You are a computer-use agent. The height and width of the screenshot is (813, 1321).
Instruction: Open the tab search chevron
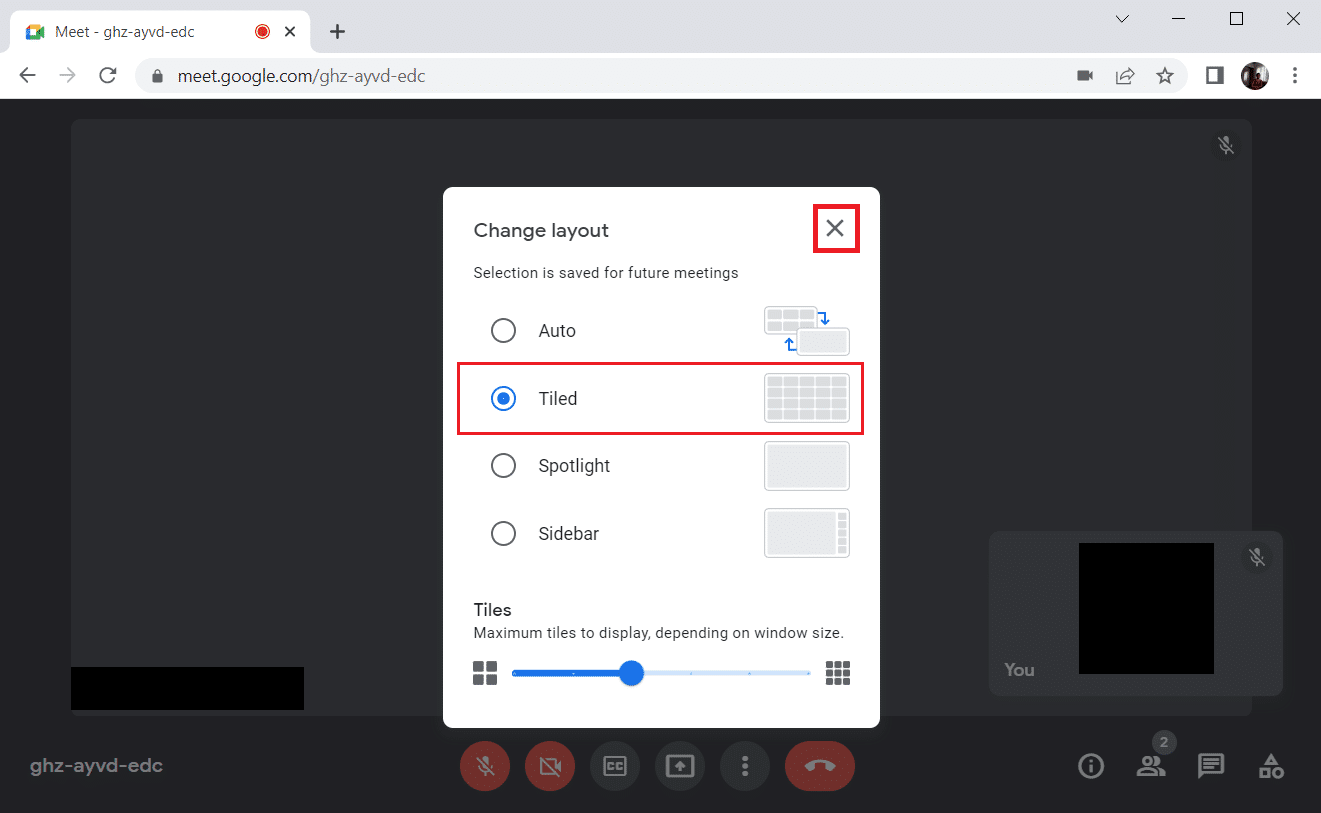[1123, 18]
